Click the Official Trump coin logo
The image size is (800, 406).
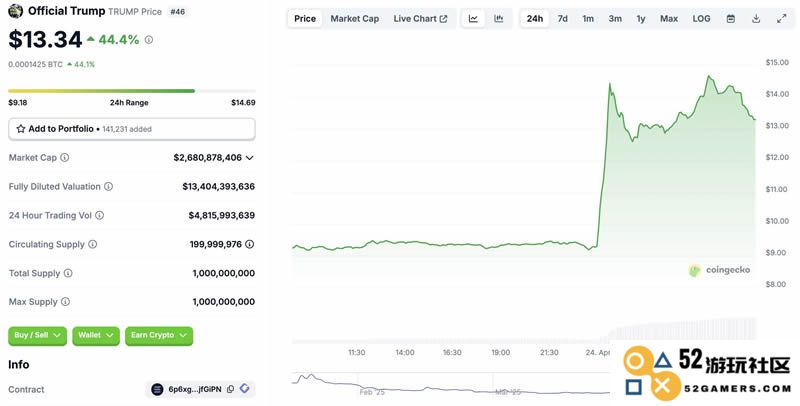pos(16,11)
